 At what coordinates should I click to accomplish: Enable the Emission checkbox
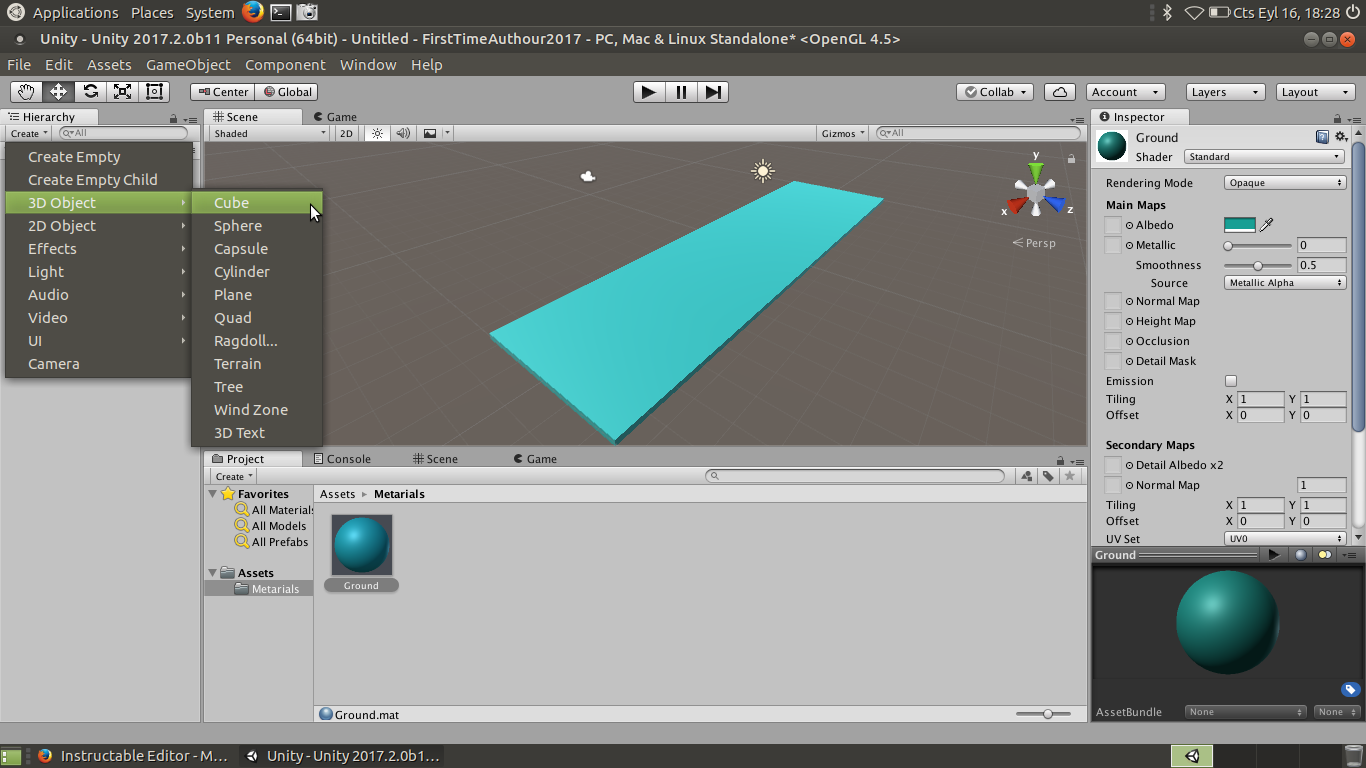(x=1231, y=381)
